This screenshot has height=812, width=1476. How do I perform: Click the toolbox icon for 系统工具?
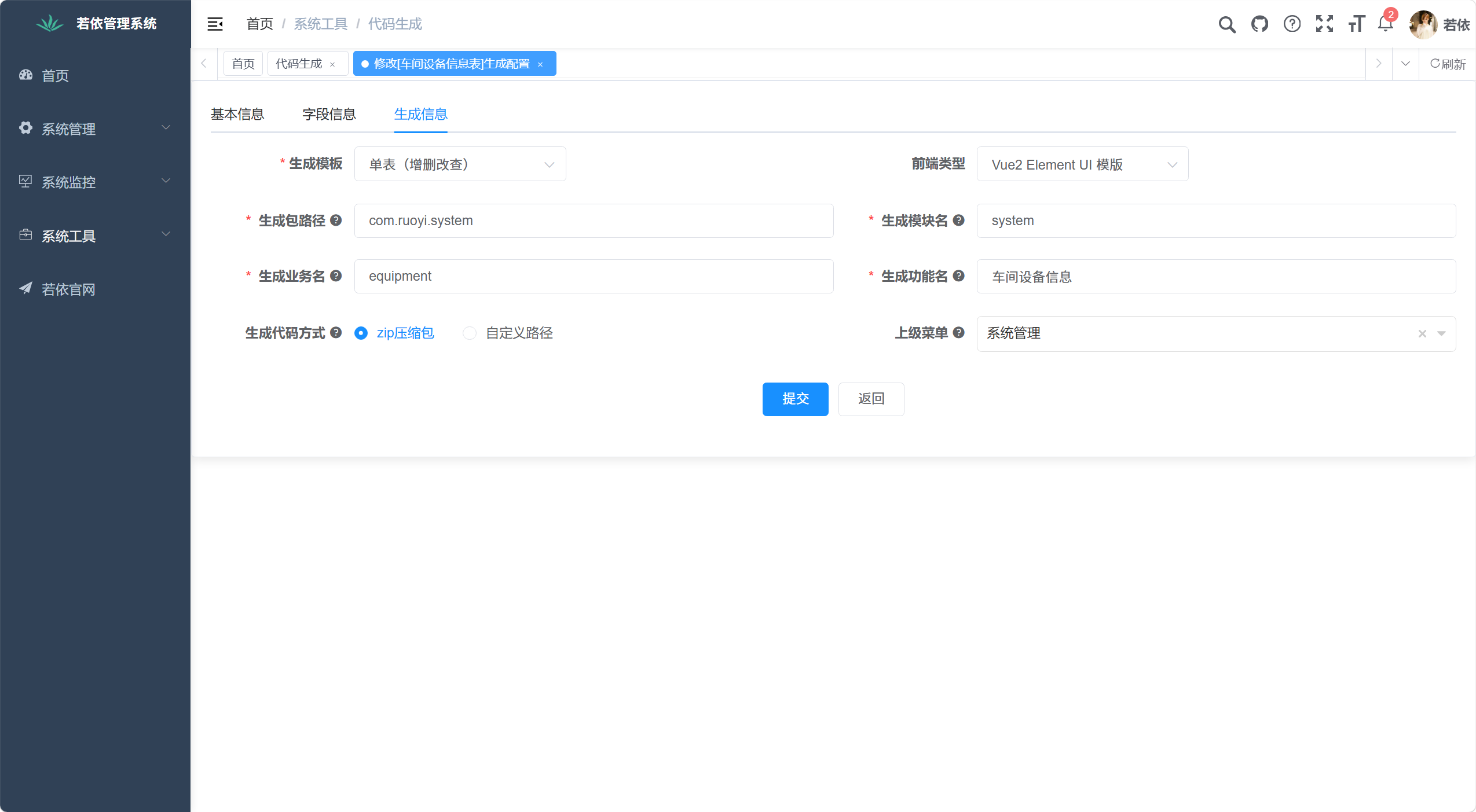click(x=25, y=234)
